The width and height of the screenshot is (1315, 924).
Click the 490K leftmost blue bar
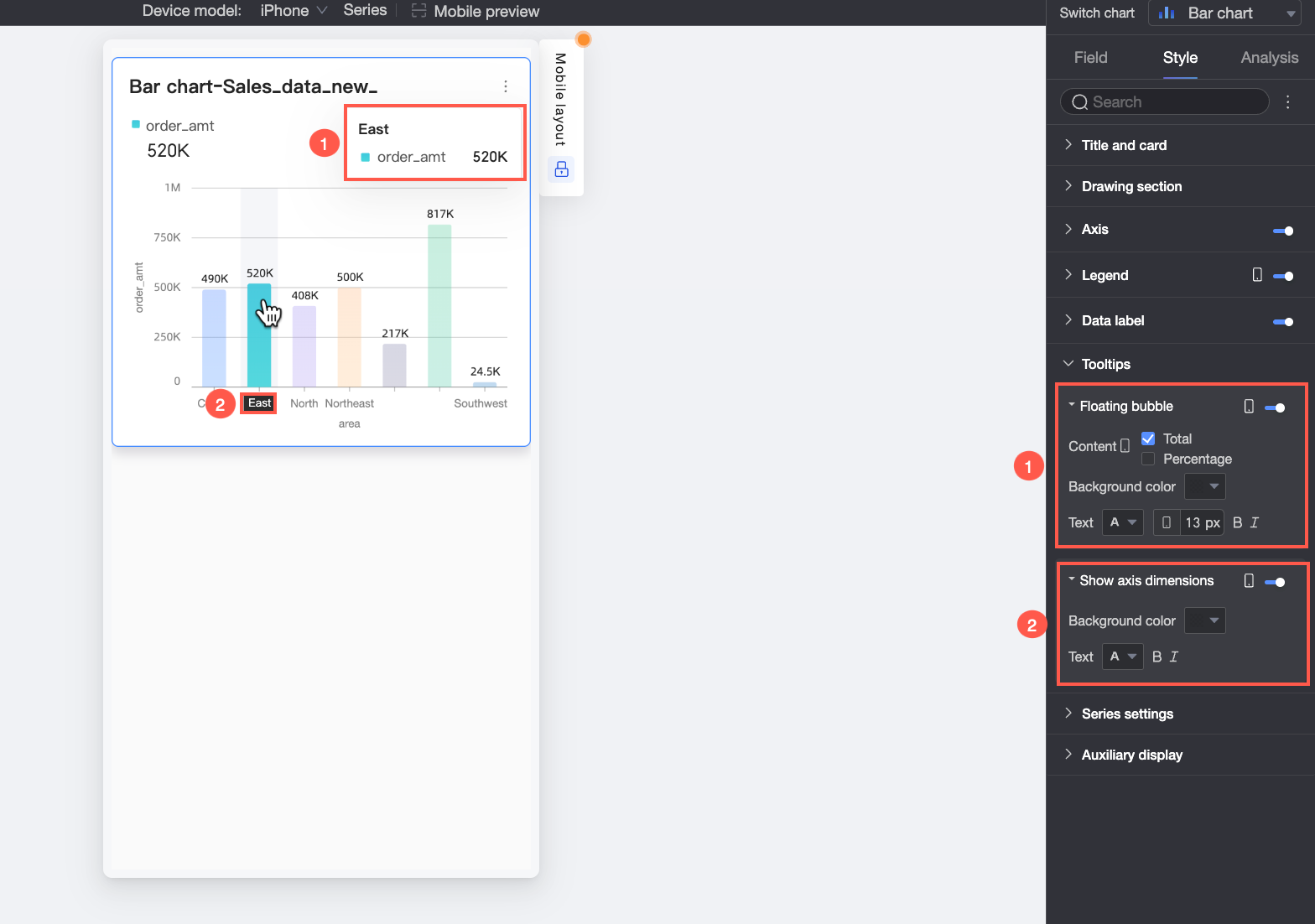(x=214, y=339)
